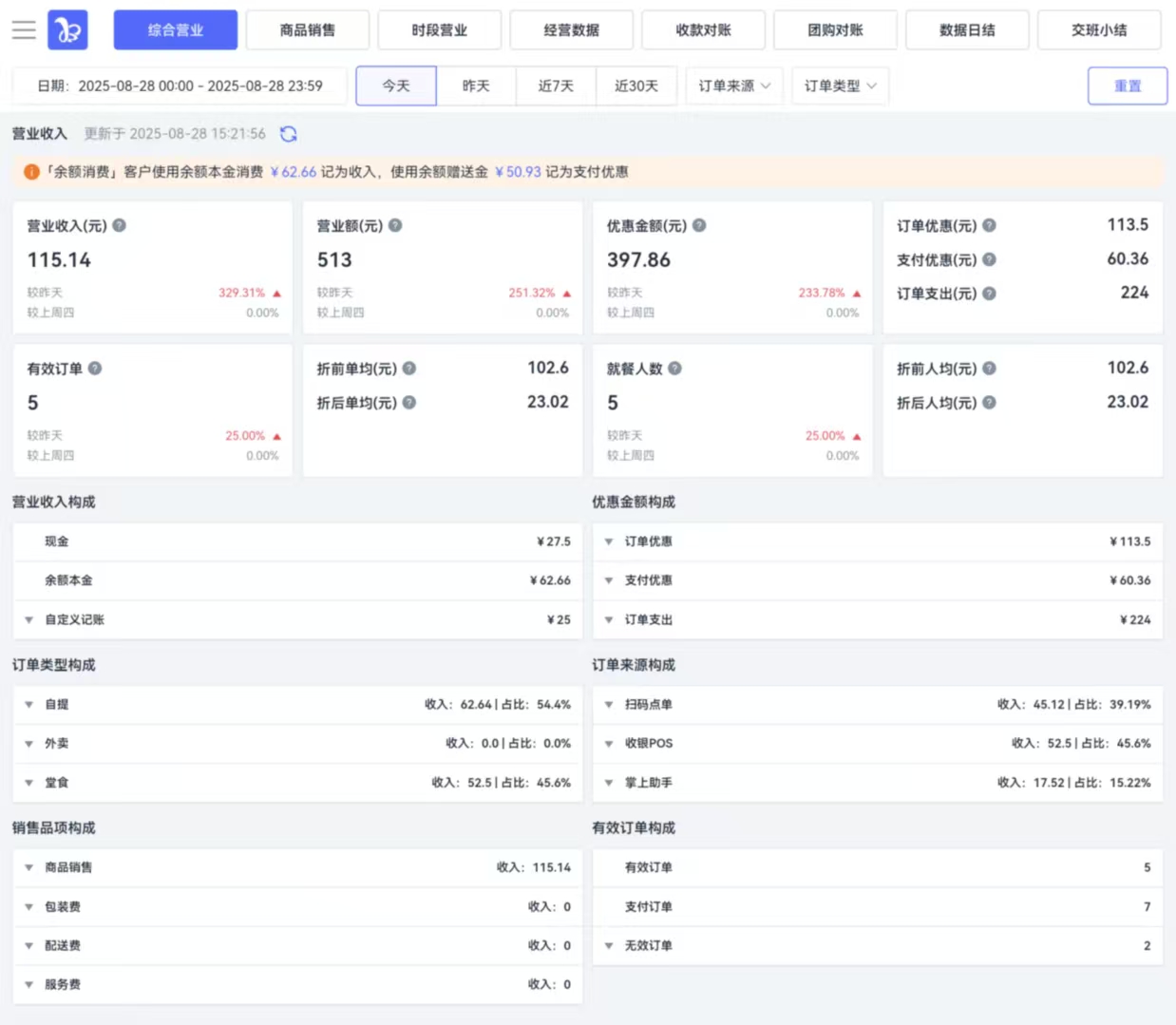Switch to the 综合营业 tab

point(176,30)
